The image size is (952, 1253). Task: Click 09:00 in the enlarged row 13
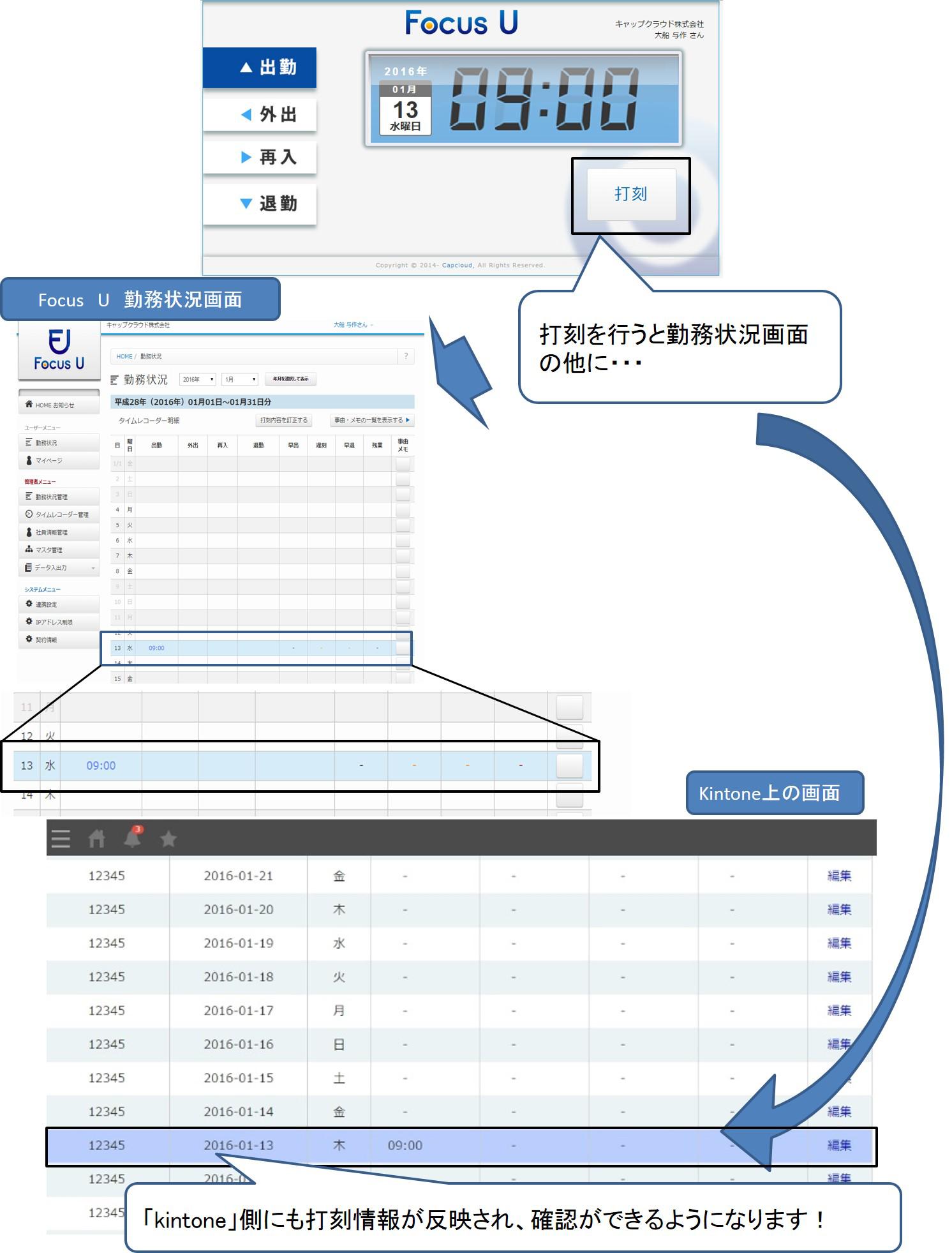[x=101, y=765]
